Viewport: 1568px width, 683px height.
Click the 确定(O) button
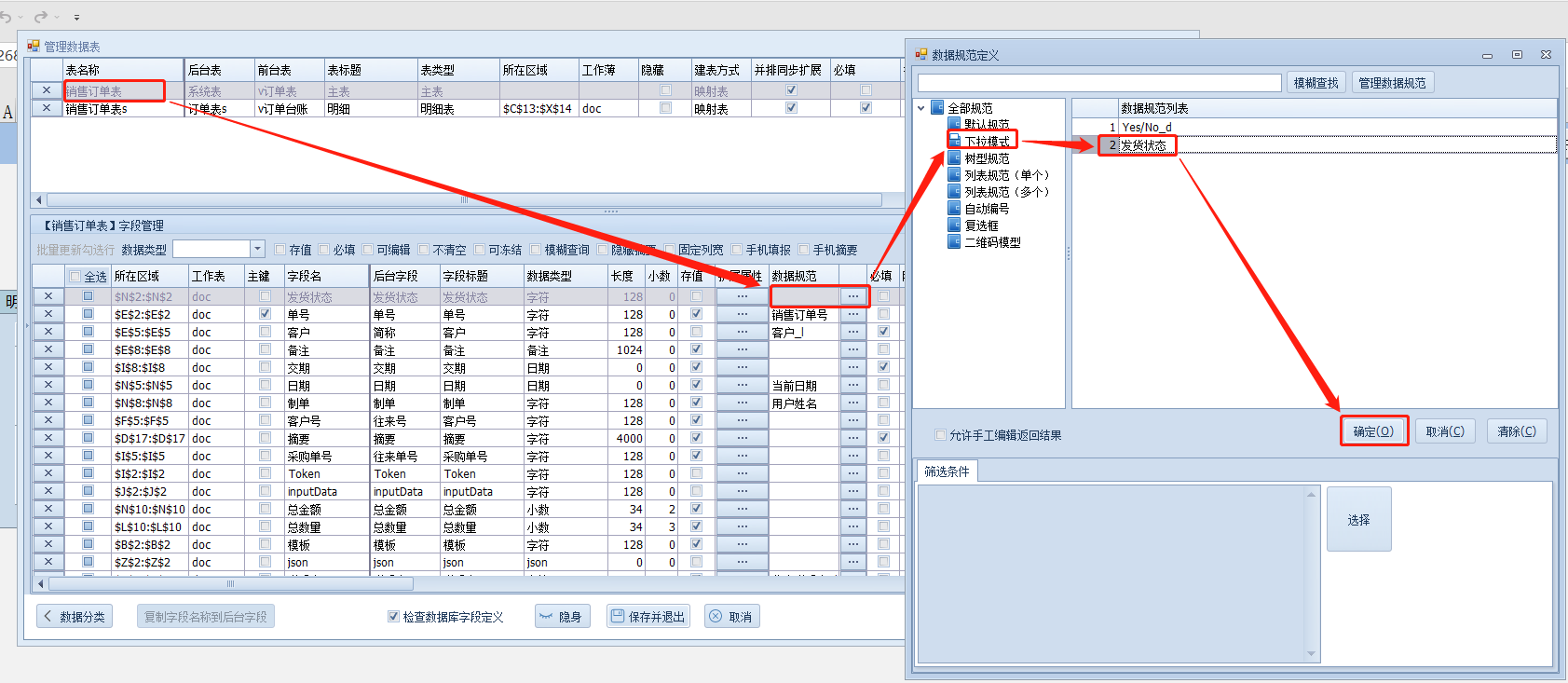(x=1373, y=431)
